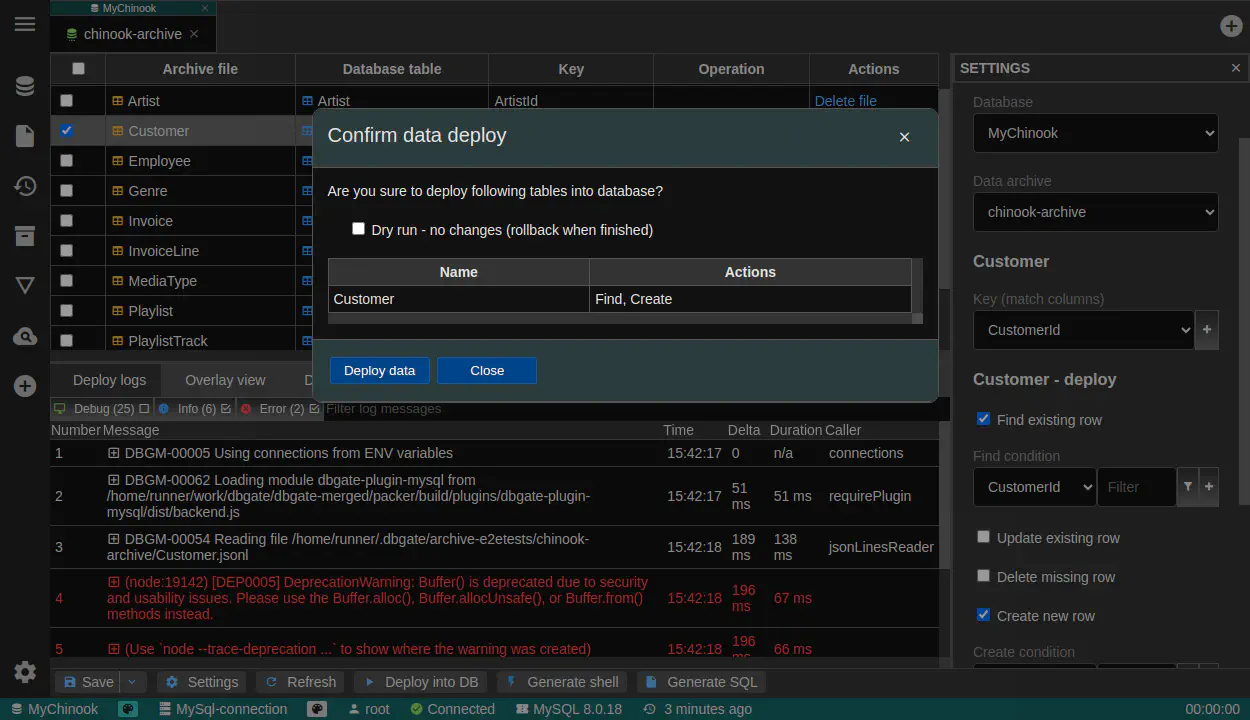Click the Save toolbar button

[x=88, y=682]
